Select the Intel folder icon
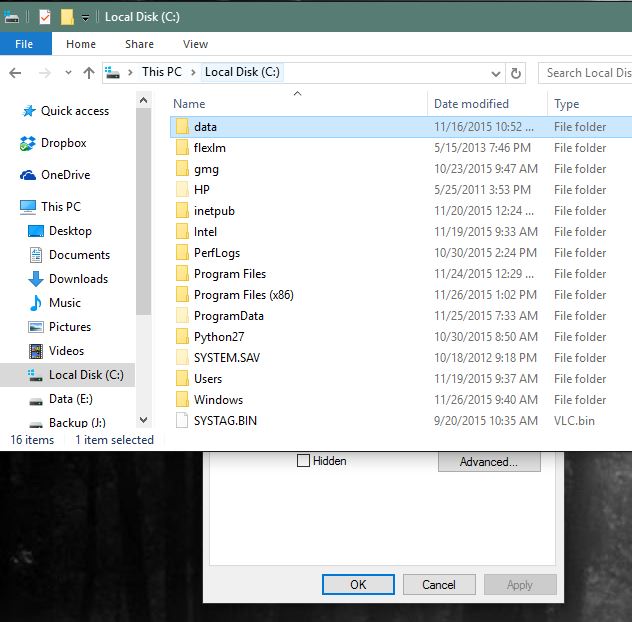 pos(182,231)
